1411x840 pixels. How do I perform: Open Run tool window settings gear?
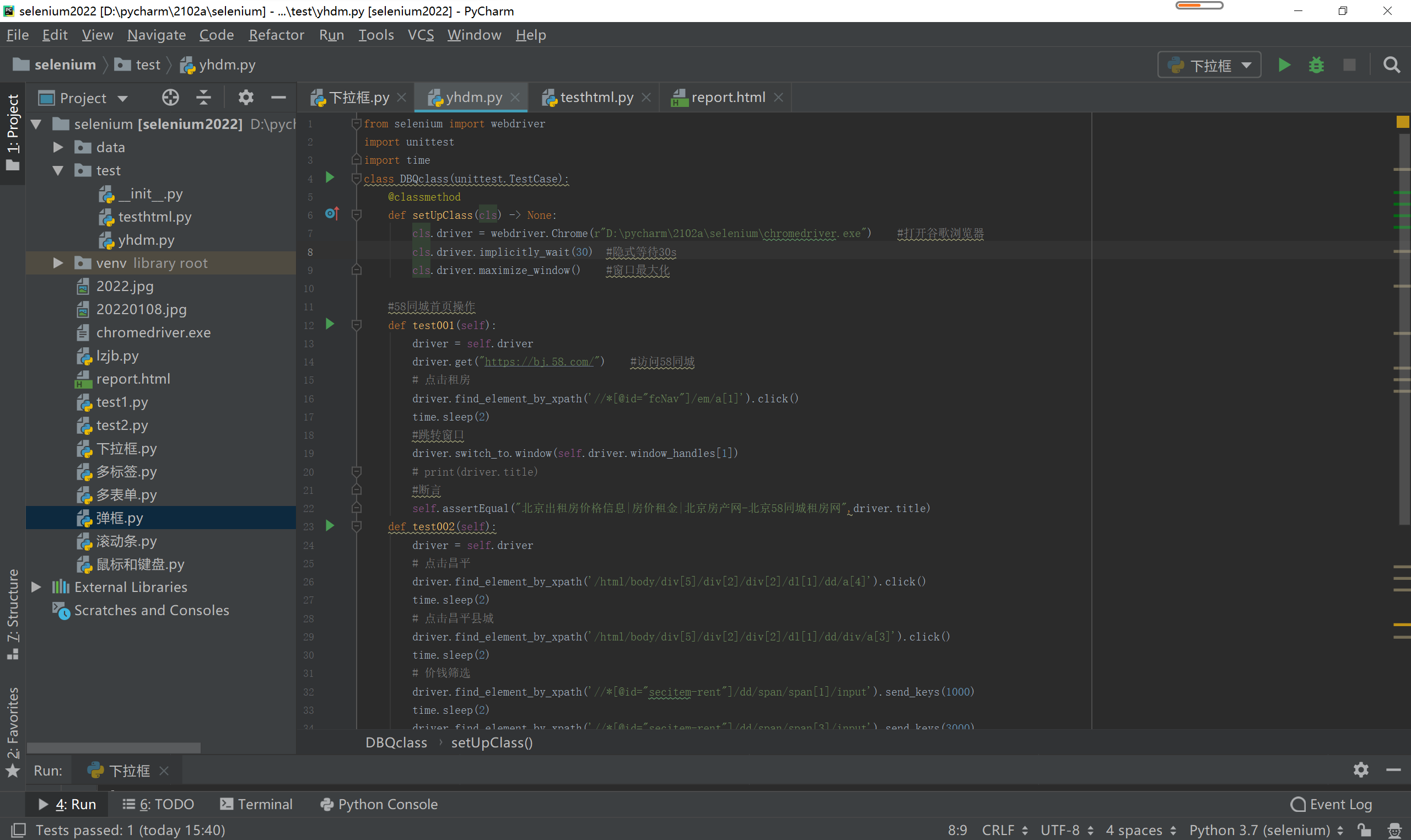pos(1361,770)
